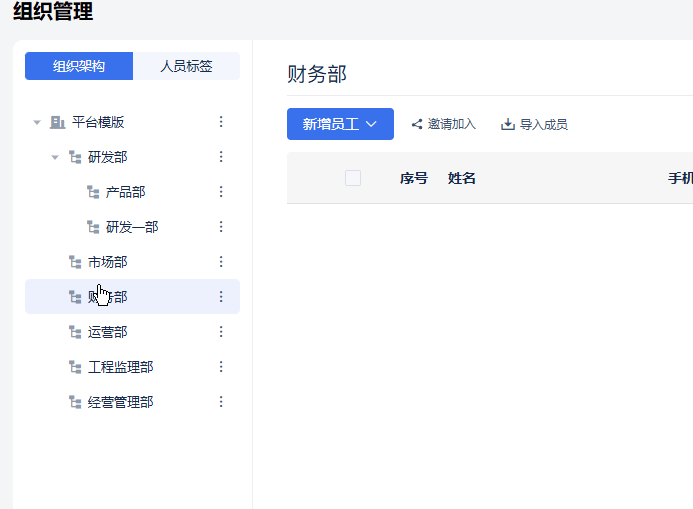The height and width of the screenshot is (509, 693).
Task: Check the select-all checkbox in table header
Action: (x=352, y=178)
